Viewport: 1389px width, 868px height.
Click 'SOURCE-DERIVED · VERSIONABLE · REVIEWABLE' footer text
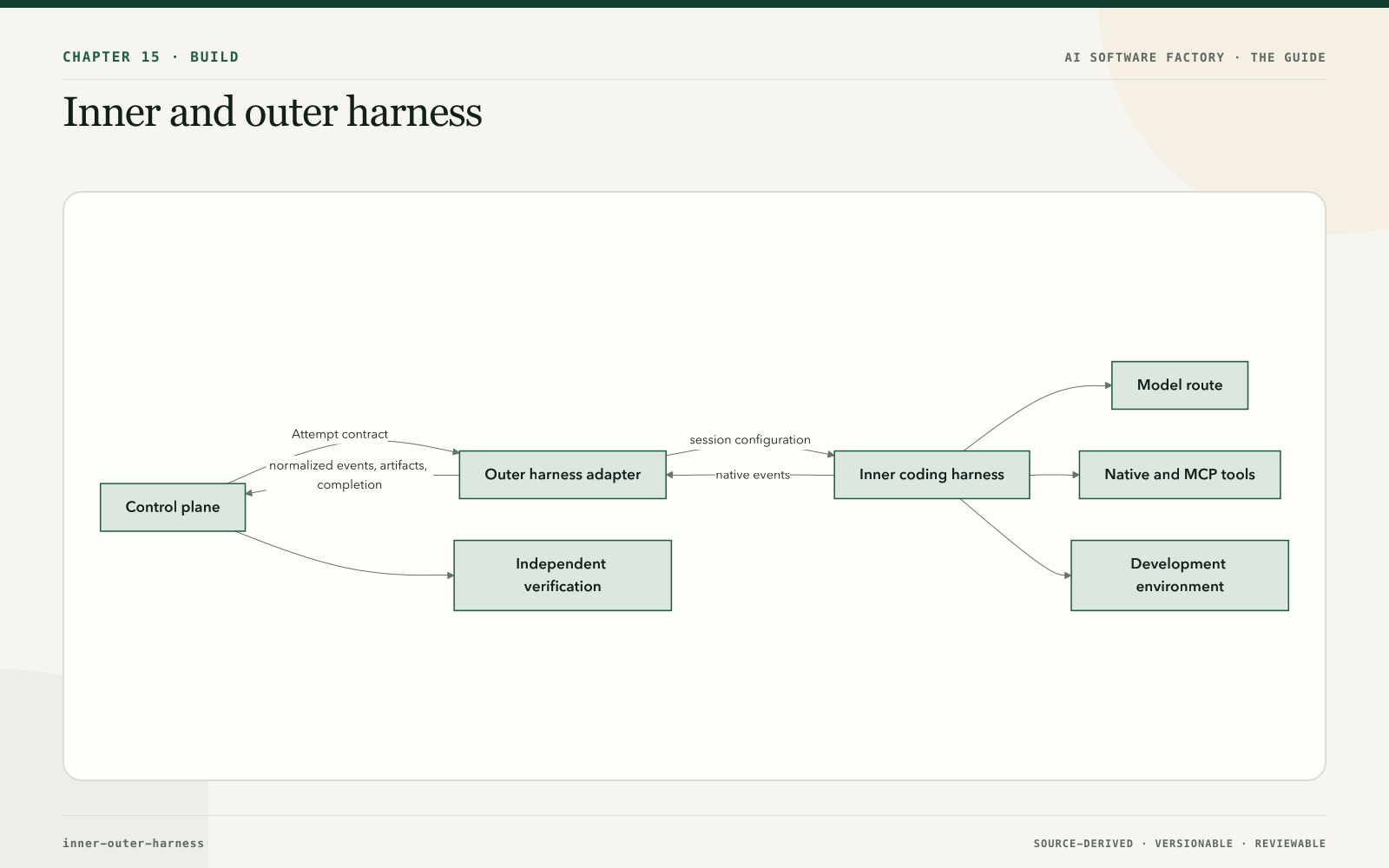coord(1180,844)
